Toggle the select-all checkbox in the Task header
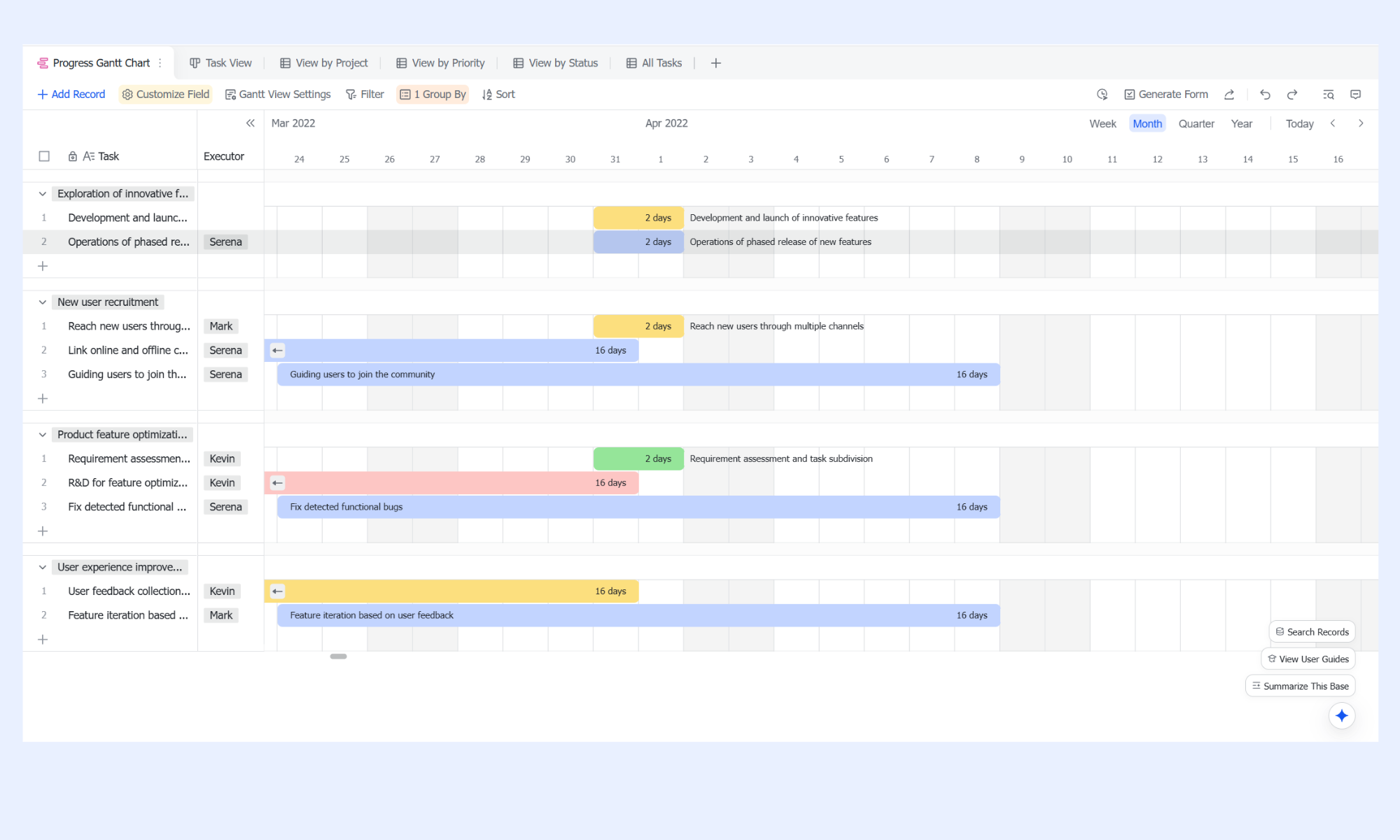This screenshot has height=840, width=1400. pyautogui.click(x=44, y=156)
